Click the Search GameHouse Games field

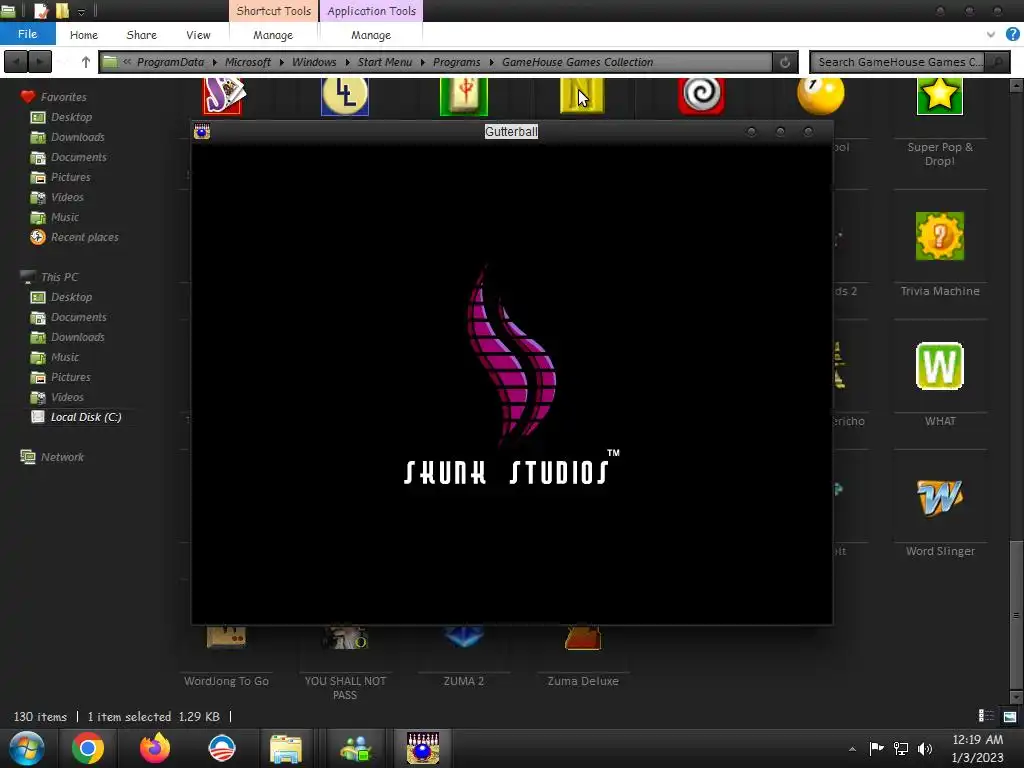click(x=900, y=62)
